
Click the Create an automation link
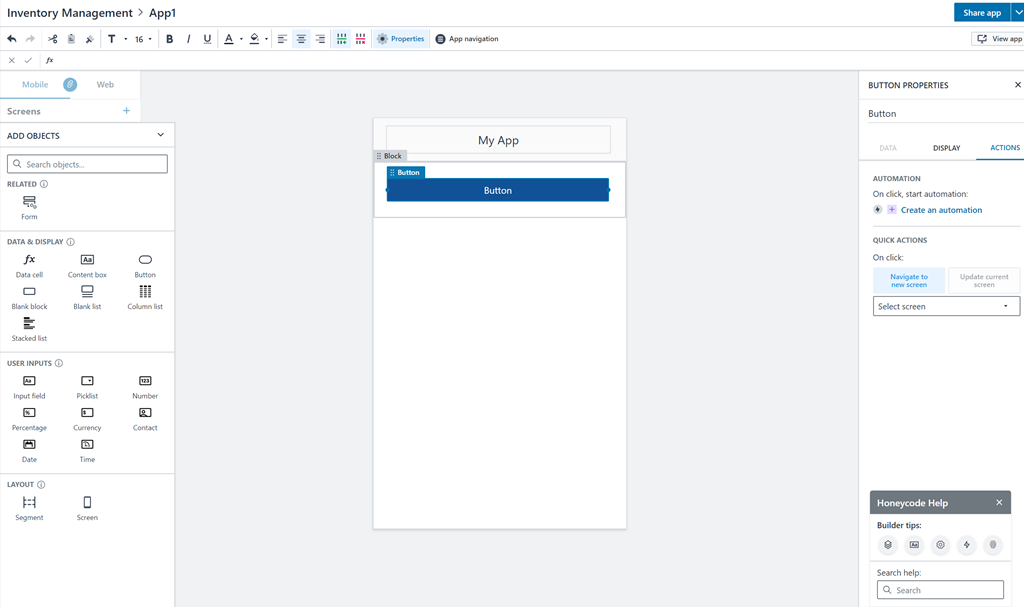pos(940,210)
